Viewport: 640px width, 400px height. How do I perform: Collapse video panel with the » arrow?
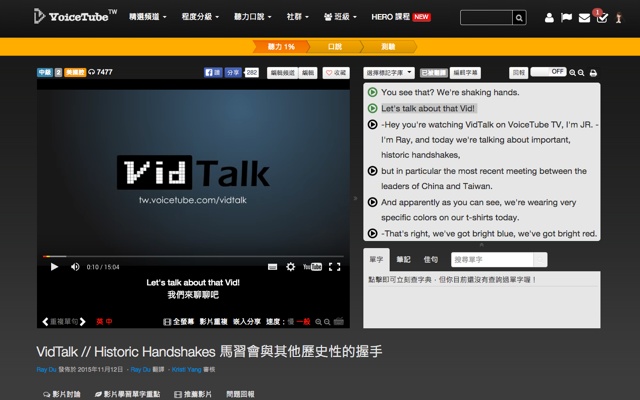pyautogui.click(x=356, y=198)
